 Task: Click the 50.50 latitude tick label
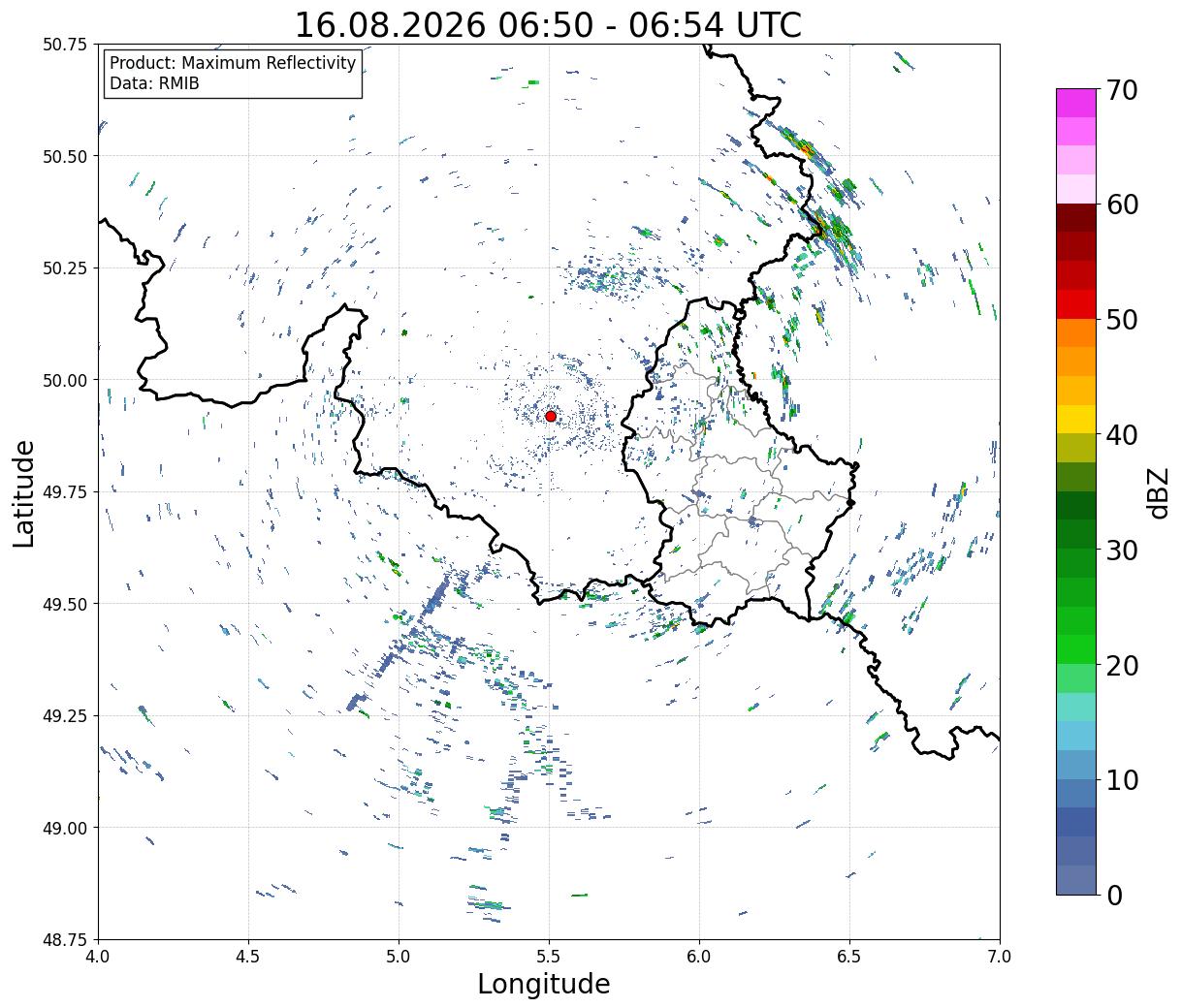[65, 156]
